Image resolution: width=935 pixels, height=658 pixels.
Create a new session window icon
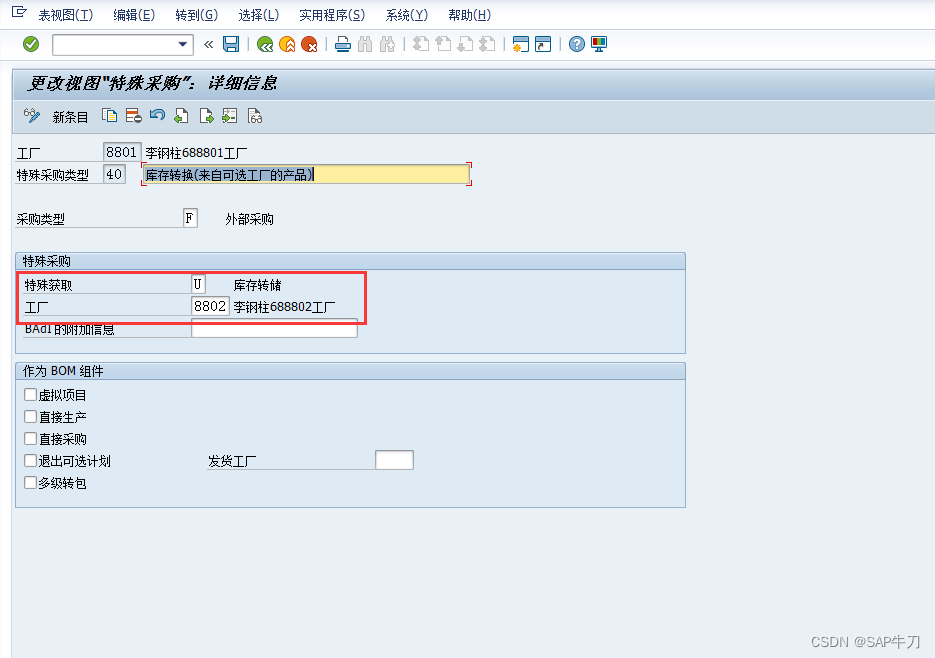click(521, 44)
